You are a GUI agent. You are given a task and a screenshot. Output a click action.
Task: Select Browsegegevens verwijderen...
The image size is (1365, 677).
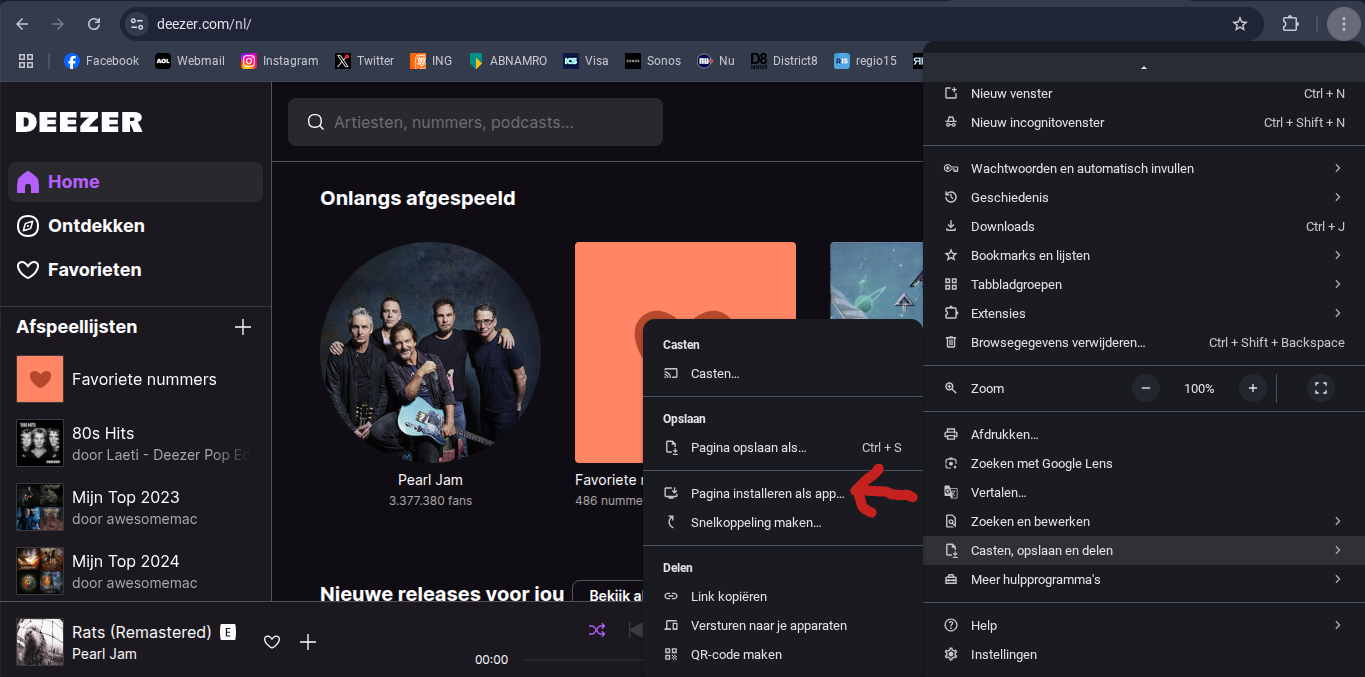1144,343
